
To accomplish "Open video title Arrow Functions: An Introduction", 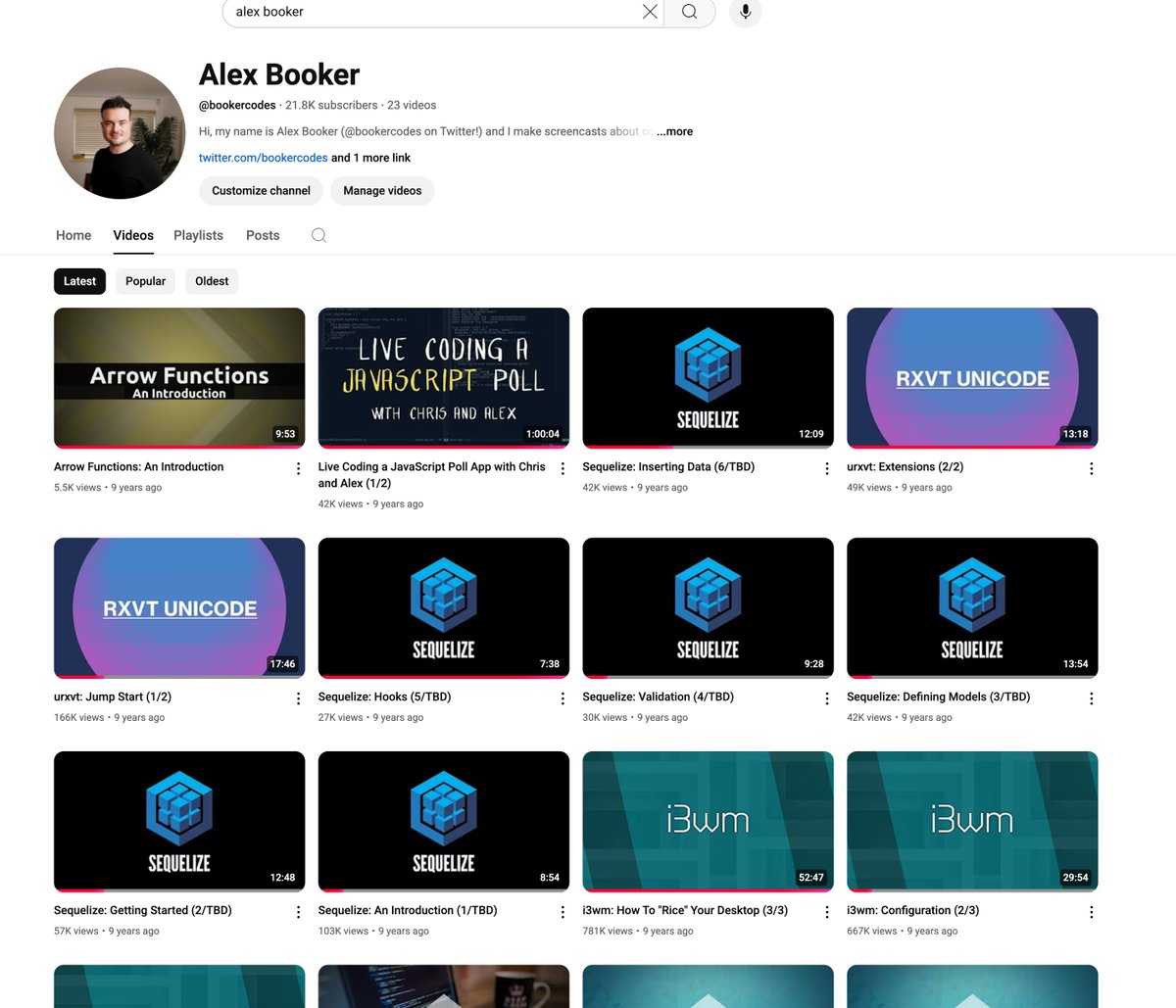I will [138, 467].
